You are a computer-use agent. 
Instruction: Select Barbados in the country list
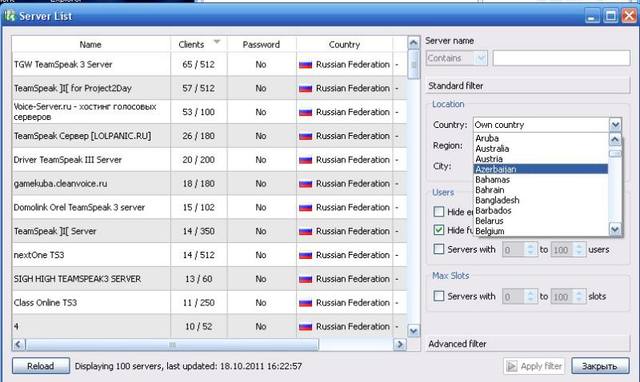[540, 211]
